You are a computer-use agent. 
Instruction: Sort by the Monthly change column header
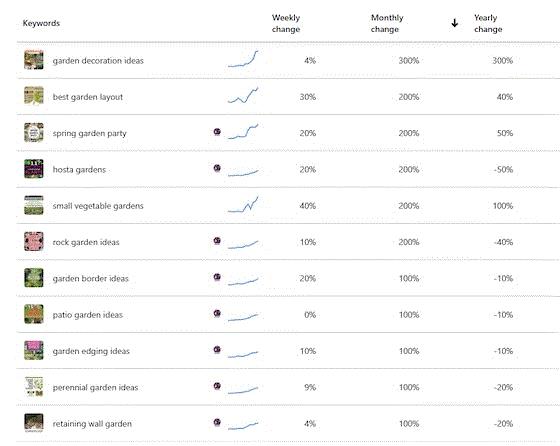pos(387,23)
